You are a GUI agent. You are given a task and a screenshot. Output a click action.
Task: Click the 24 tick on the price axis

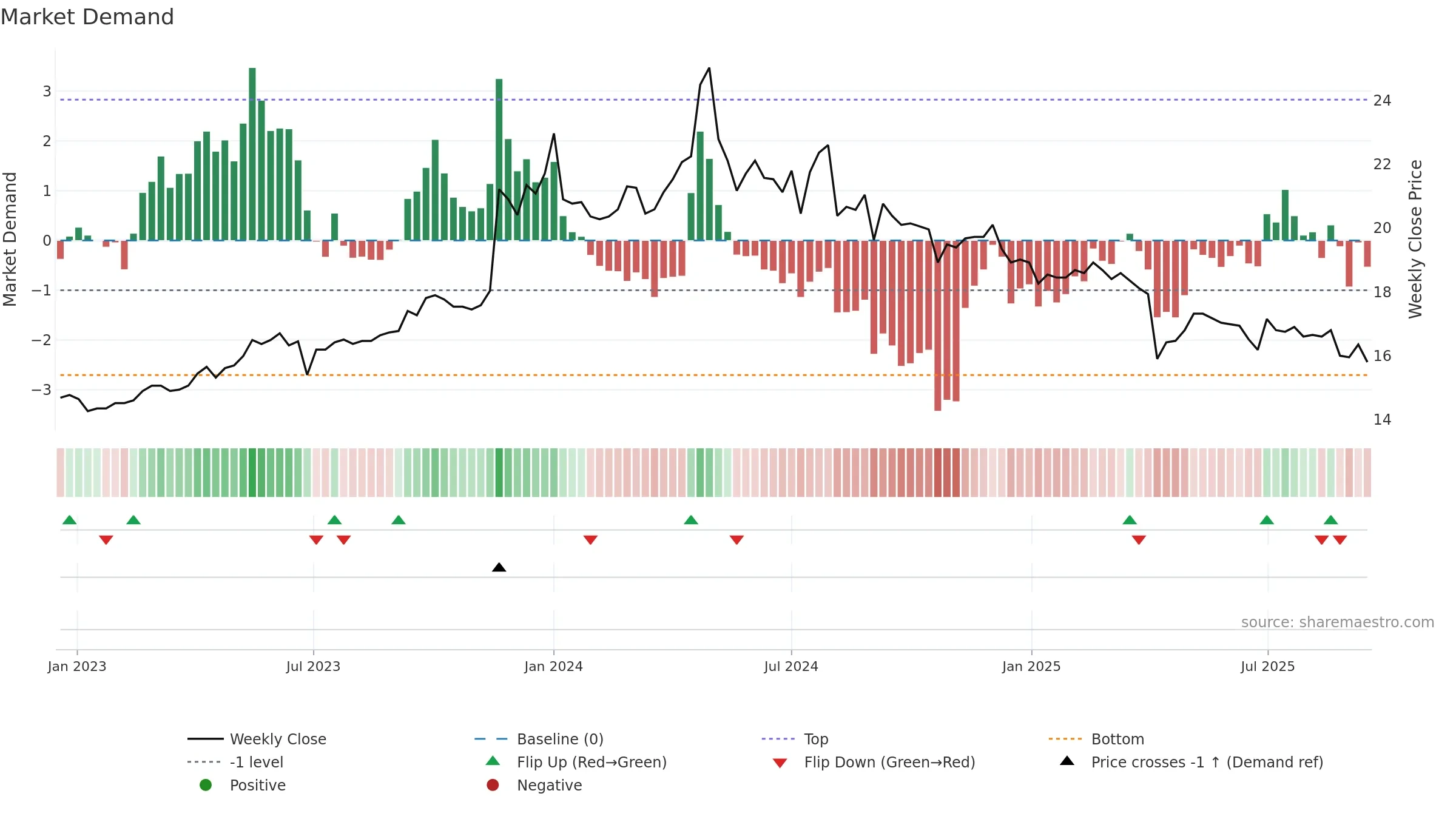click(1382, 100)
